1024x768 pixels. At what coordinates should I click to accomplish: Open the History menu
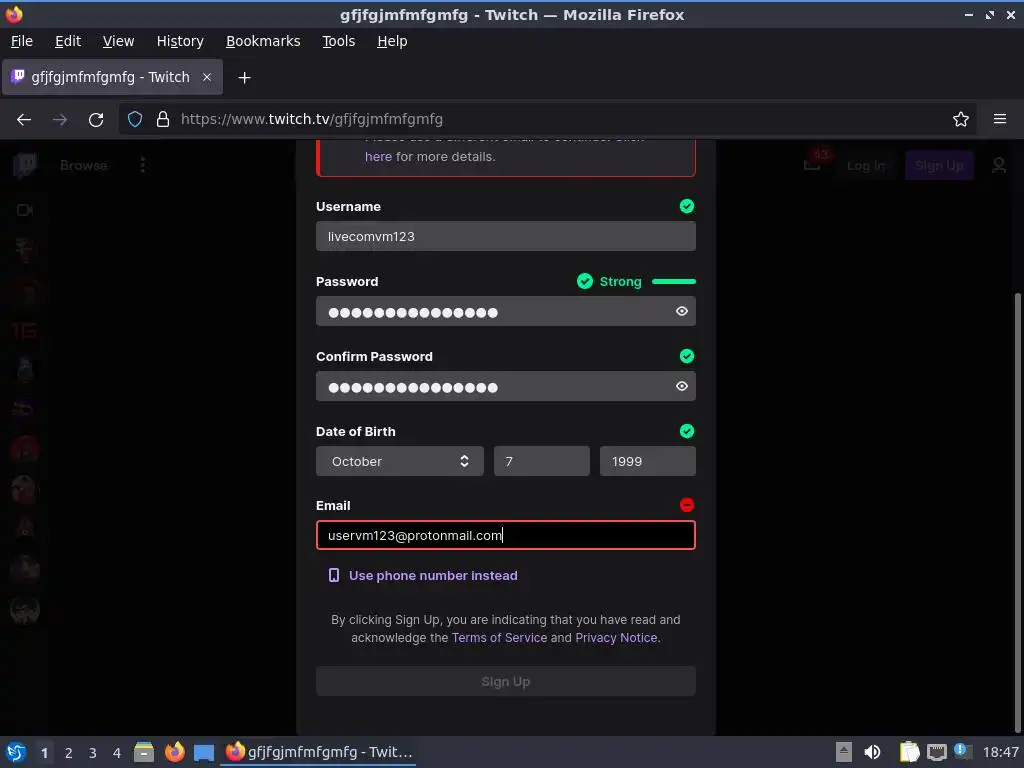pyautogui.click(x=180, y=41)
